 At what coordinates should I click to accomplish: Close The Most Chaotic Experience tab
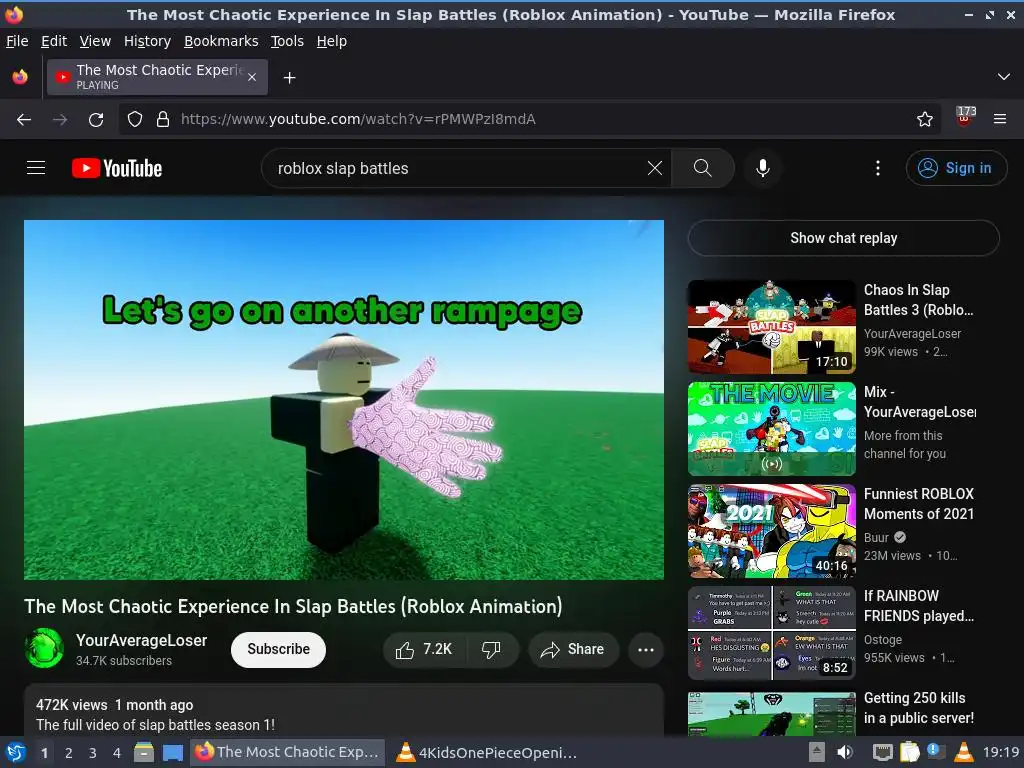click(252, 78)
